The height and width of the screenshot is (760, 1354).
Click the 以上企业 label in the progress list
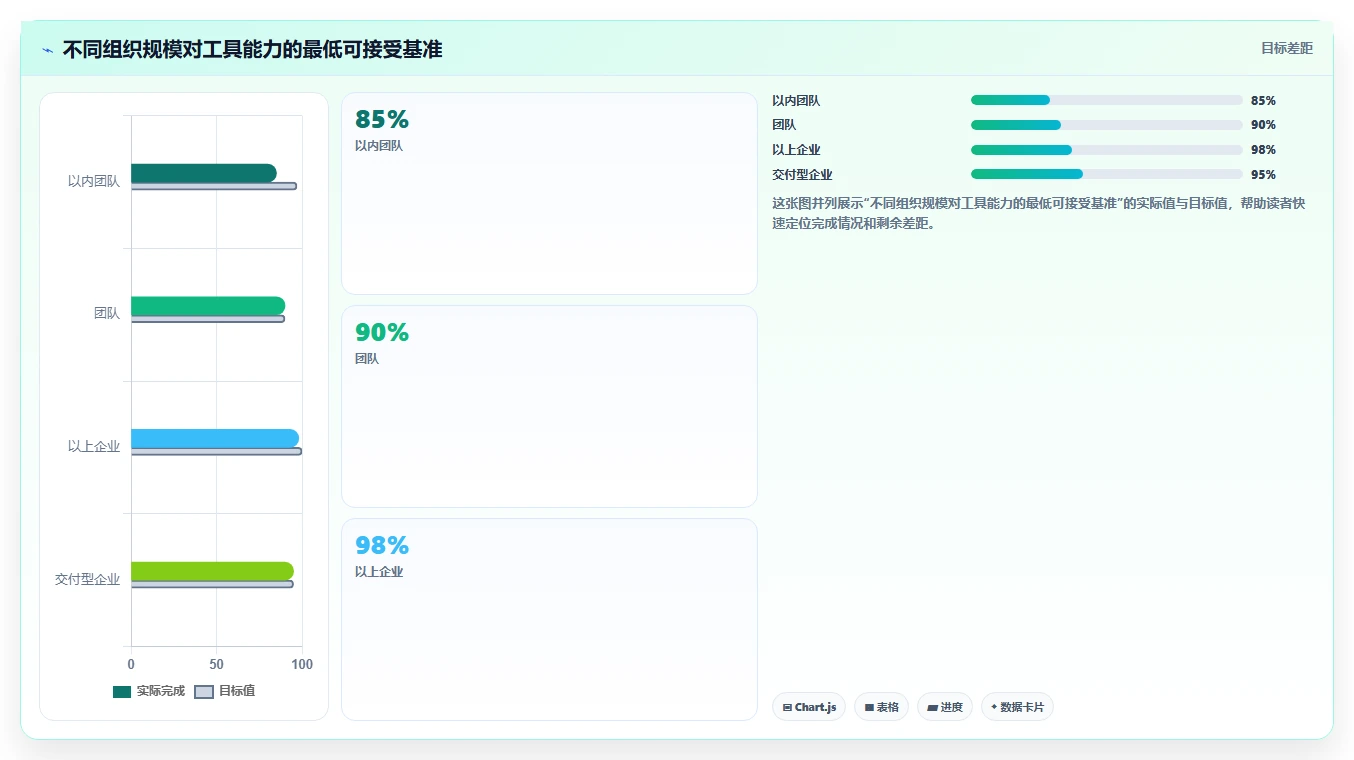(x=796, y=150)
